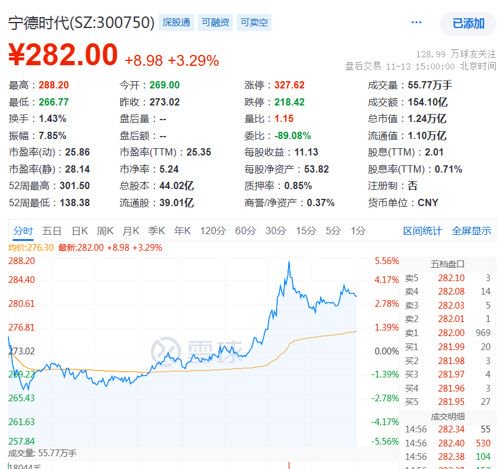This screenshot has width=500, height=469.
Task: Click the 52周最高 value 301.50
Action: pyautogui.click(x=75, y=186)
